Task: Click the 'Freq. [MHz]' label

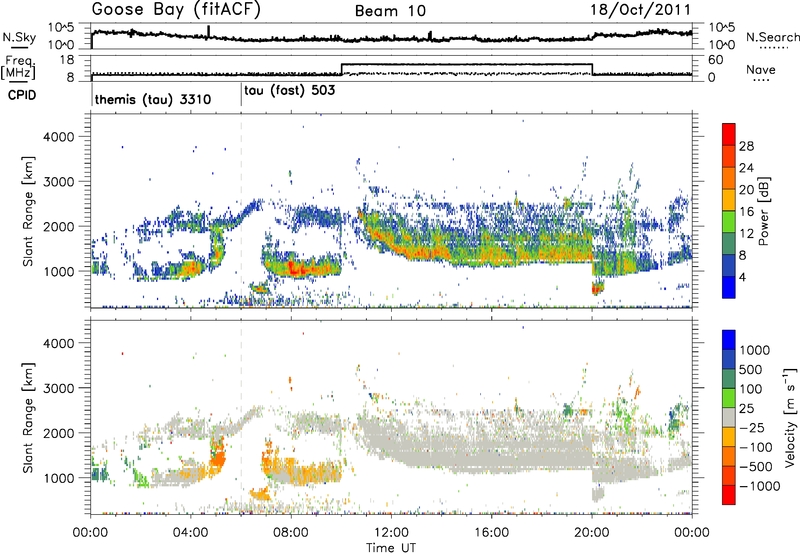Action: click(x=18, y=67)
